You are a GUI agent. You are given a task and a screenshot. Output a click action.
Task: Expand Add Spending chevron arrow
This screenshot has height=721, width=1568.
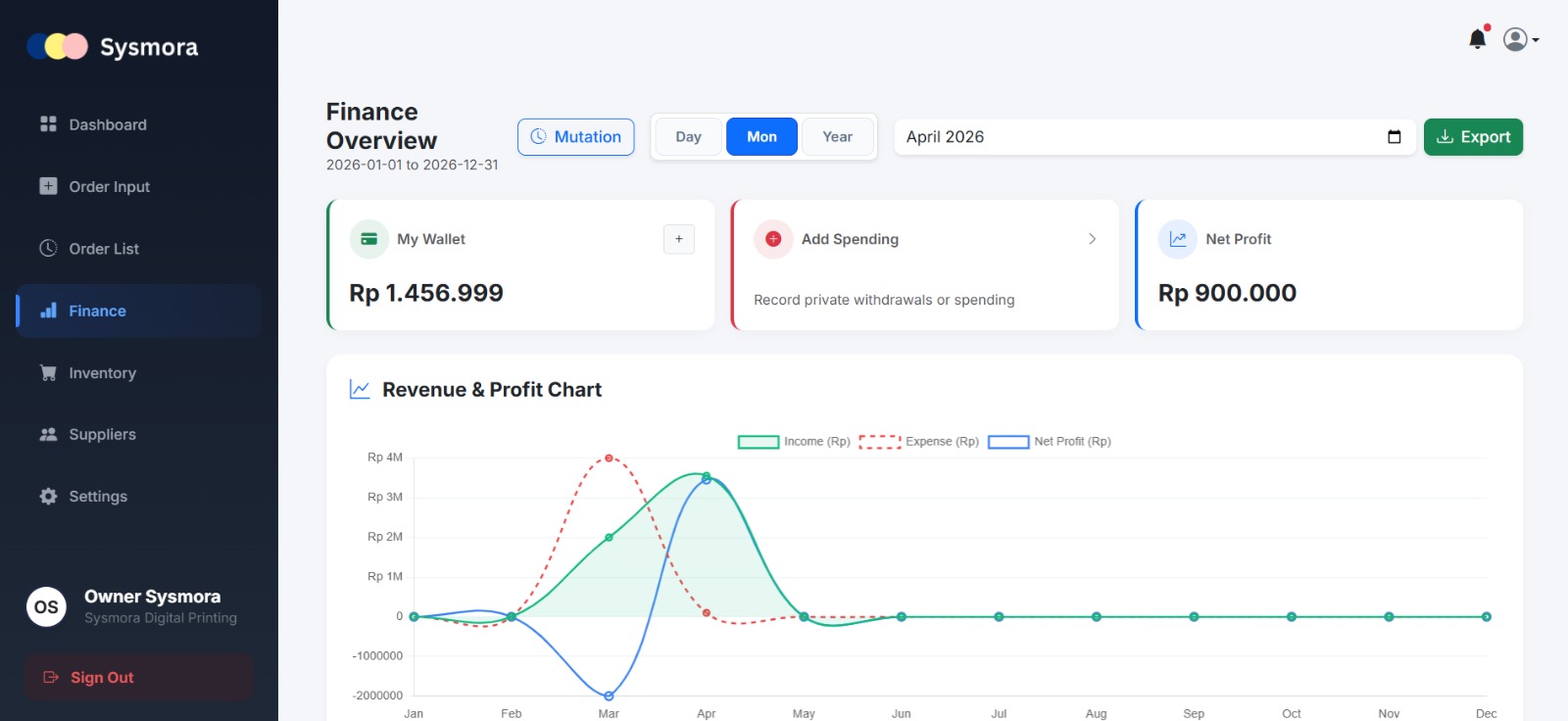tap(1092, 239)
